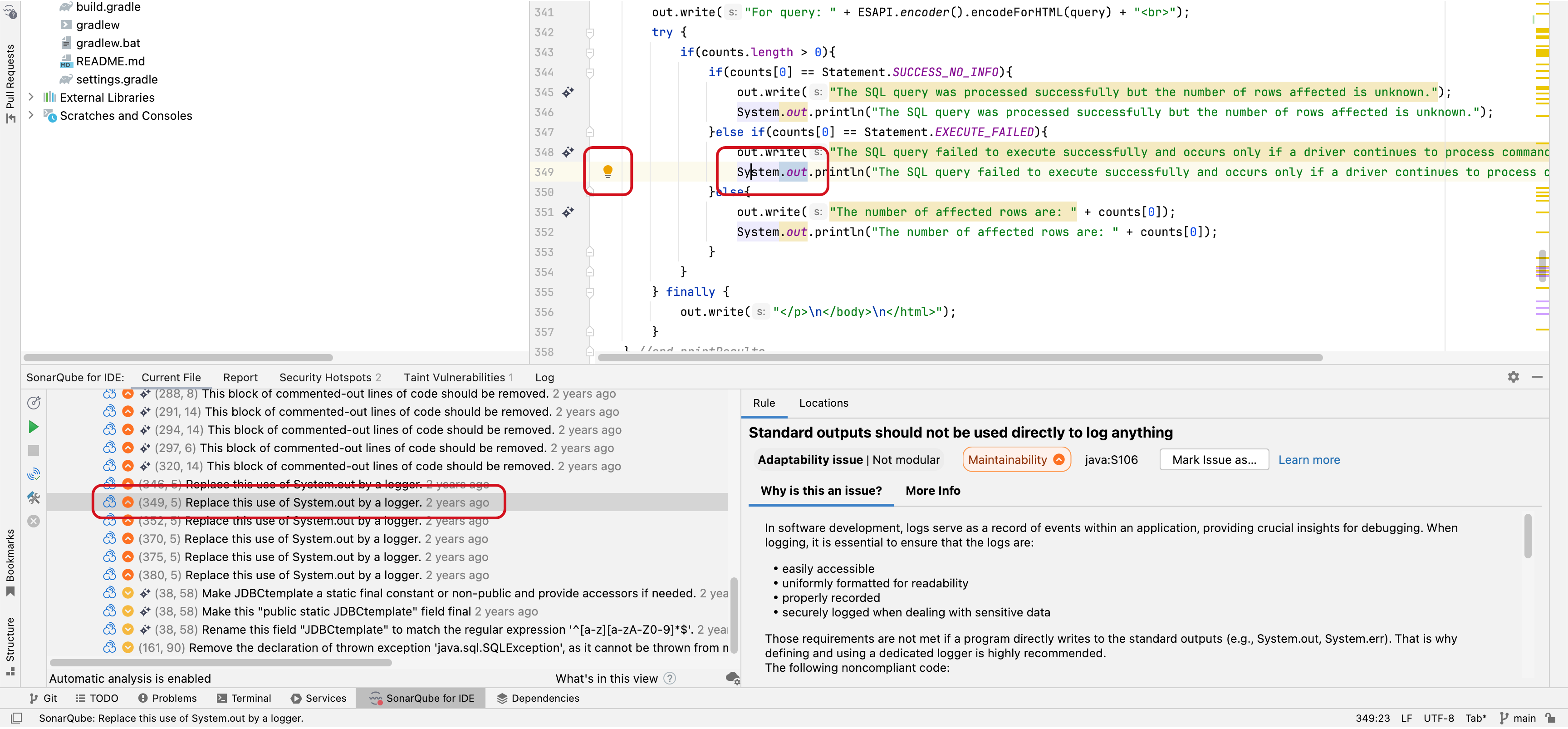Open settings.gradle in project tree
This screenshot has height=729, width=1568.
pyautogui.click(x=116, y=80)
